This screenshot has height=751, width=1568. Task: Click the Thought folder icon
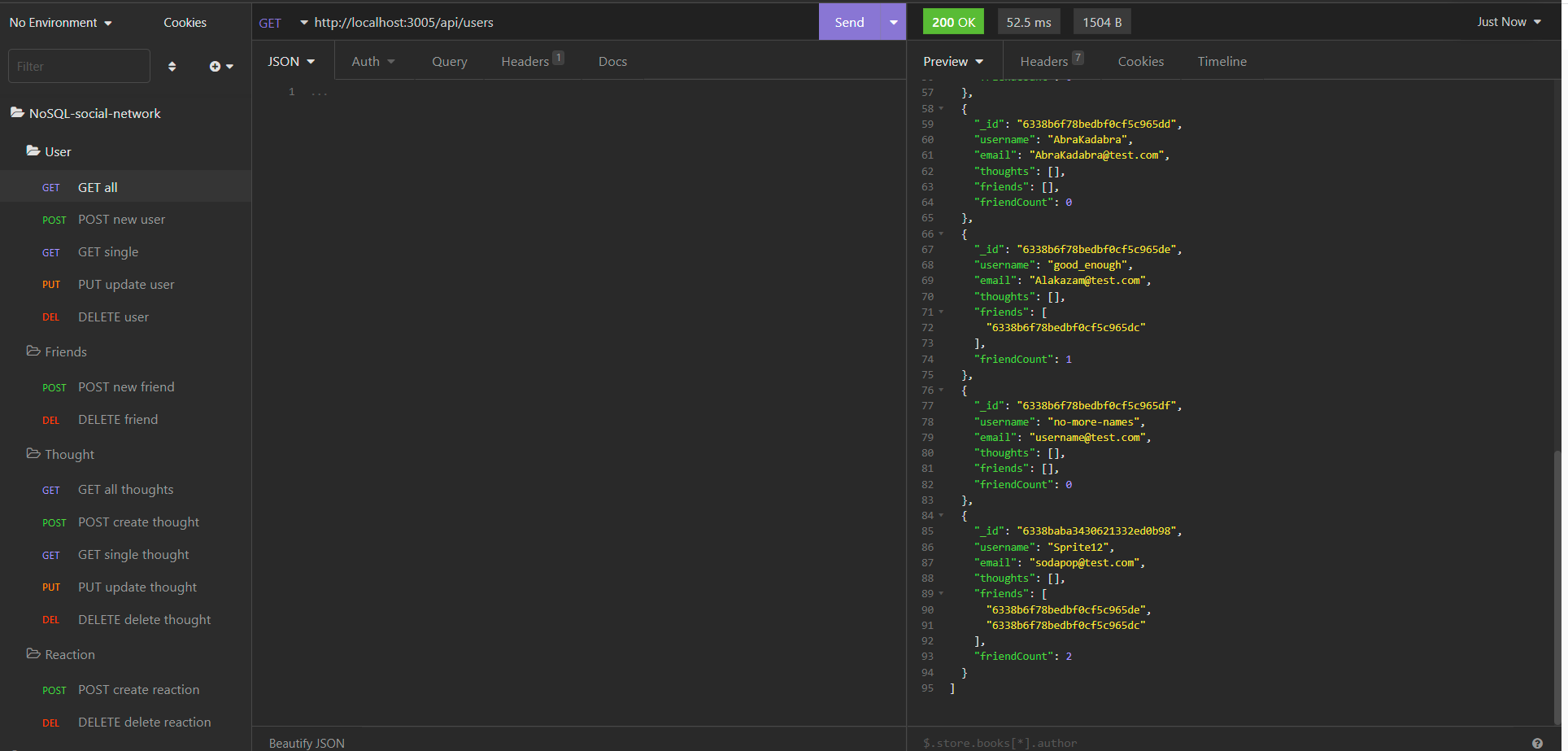(33, 453)
